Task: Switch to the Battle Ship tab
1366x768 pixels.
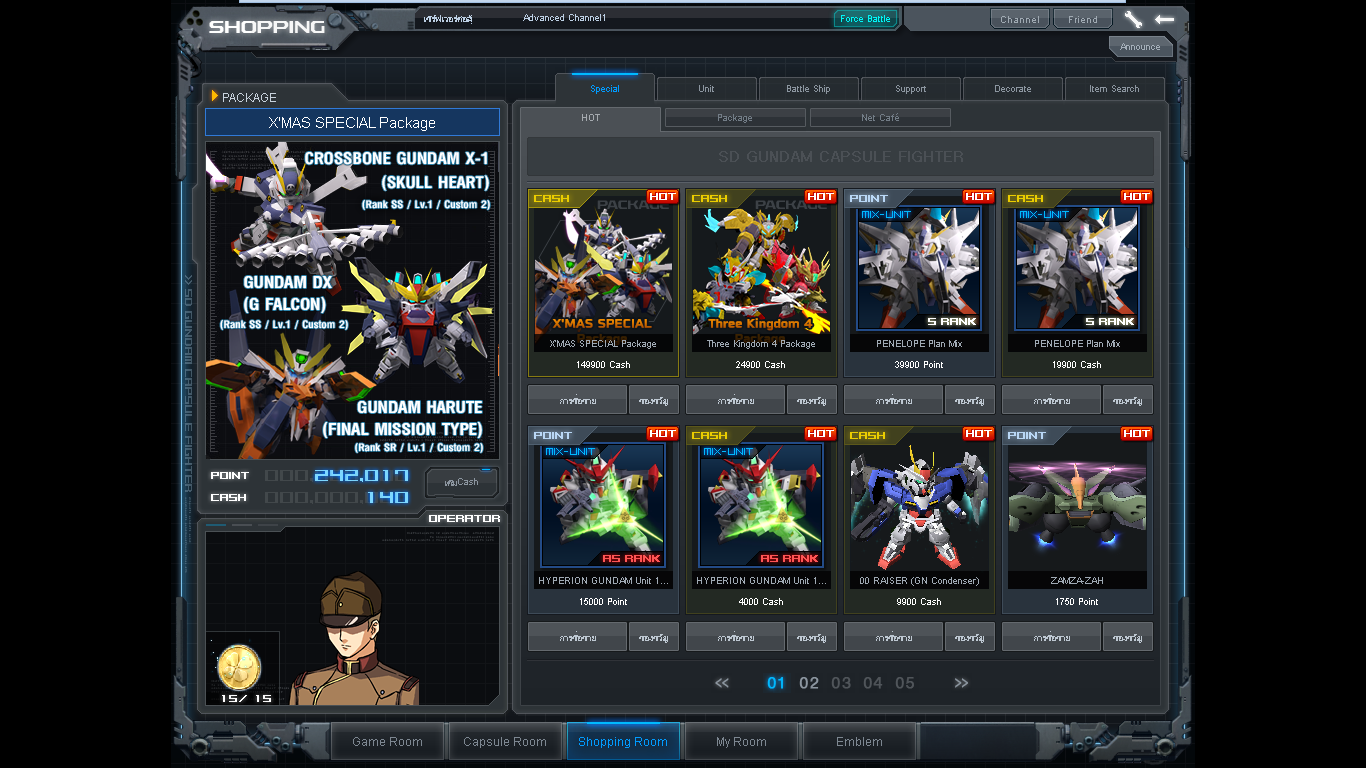Action: [x=808, y=89]
